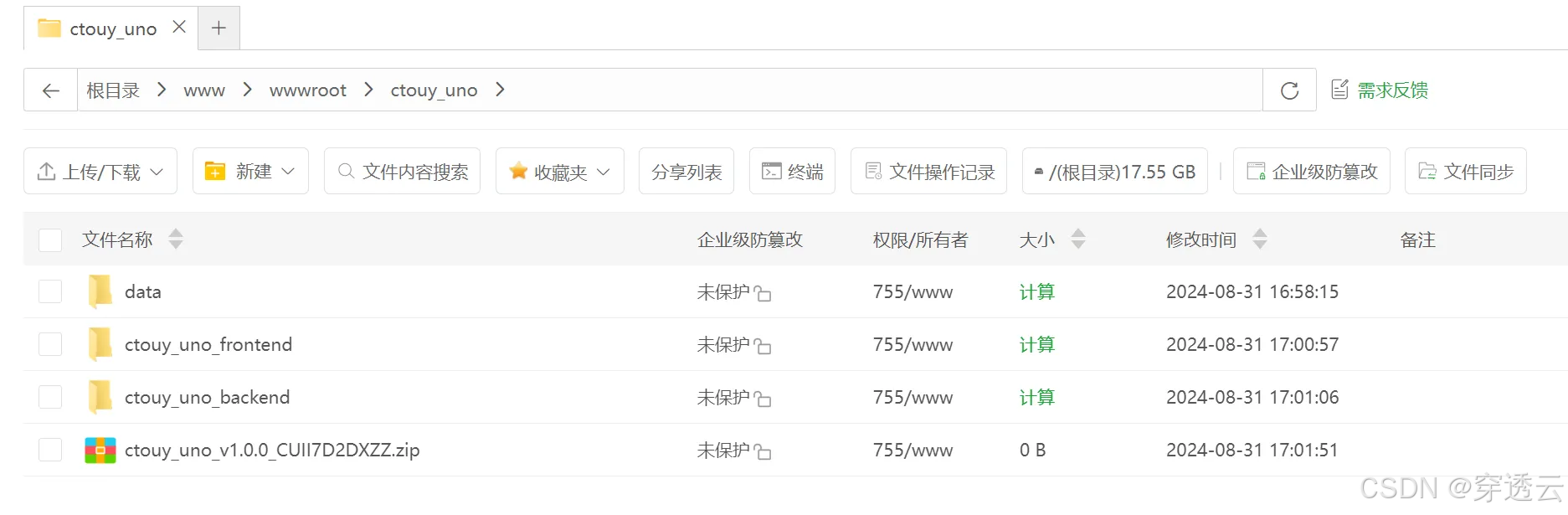The height and width of the screenshot is (515, 1568).
Task: View the 文件操作记录 log
Action: [x=929, y=171]
